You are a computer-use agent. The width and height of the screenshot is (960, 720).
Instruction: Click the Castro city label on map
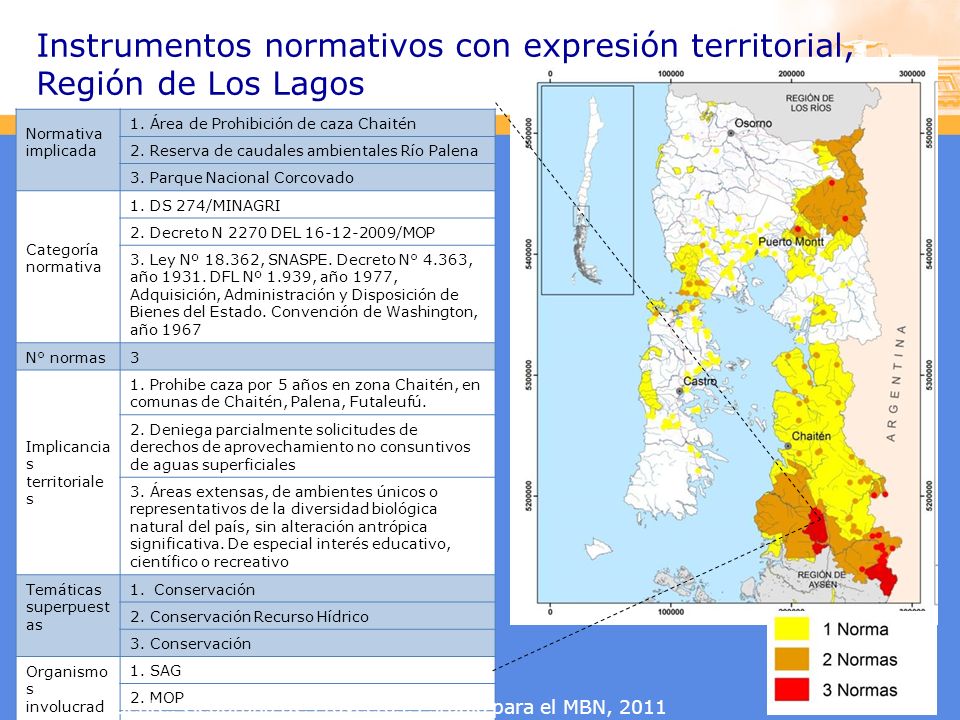pyautogui.click(x=700, y=381)
